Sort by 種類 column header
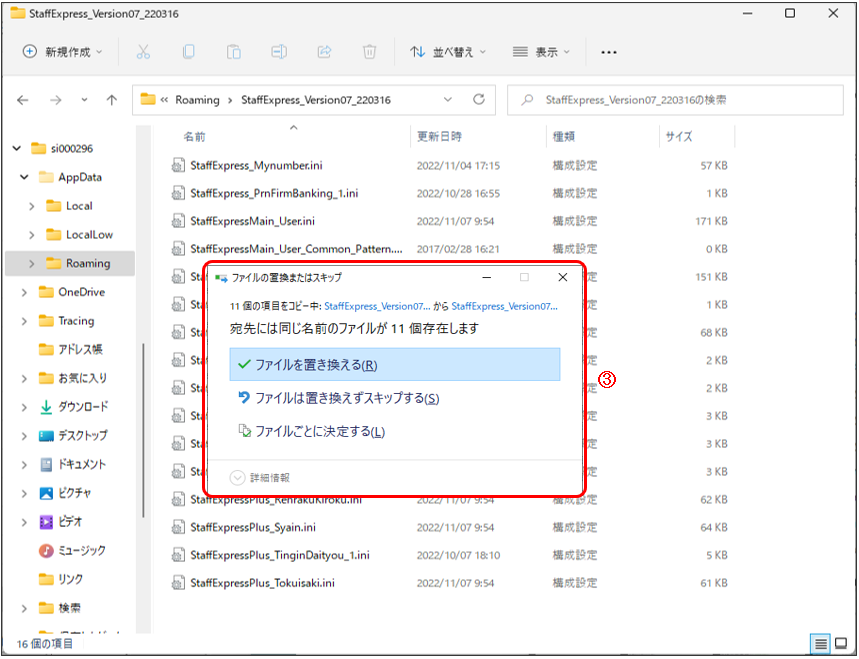The image size is (859, 659). [564, 136]
